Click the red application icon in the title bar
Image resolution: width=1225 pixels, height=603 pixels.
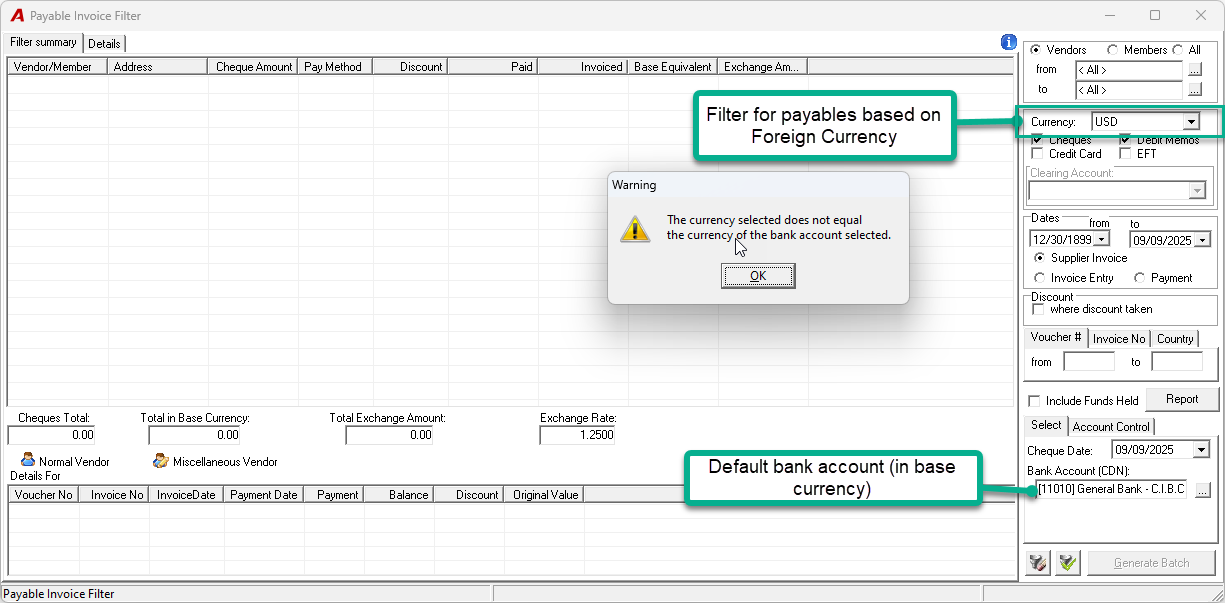pyautogui.click(x=16, y=16)
